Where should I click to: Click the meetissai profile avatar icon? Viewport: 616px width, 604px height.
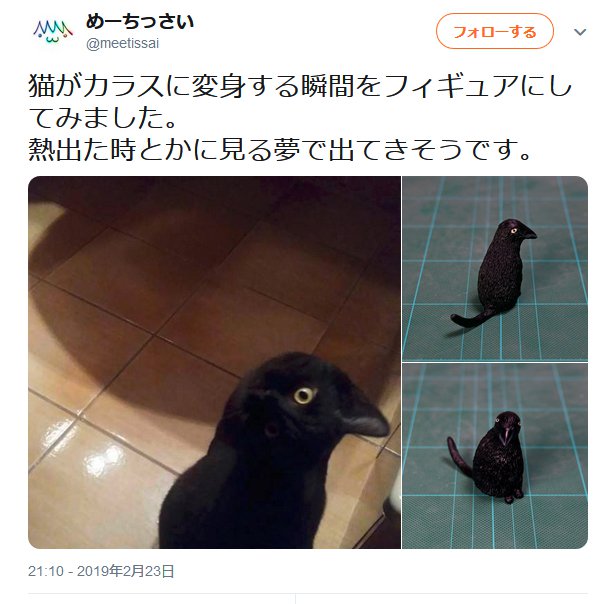tap(53, 31)
